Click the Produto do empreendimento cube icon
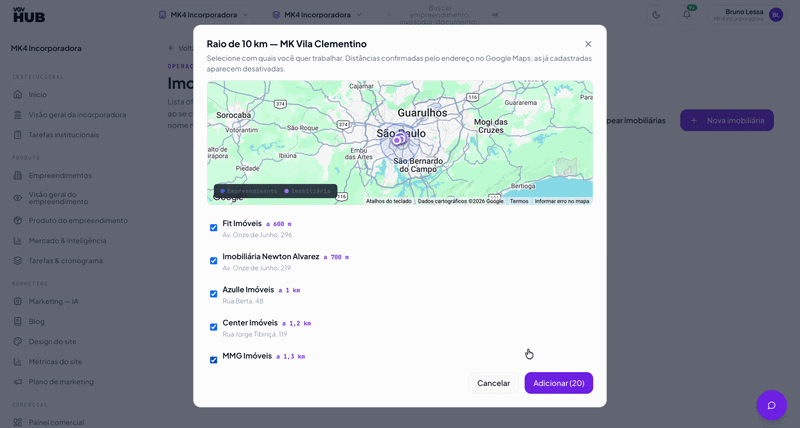800x428 pixels. click(18, 220)
